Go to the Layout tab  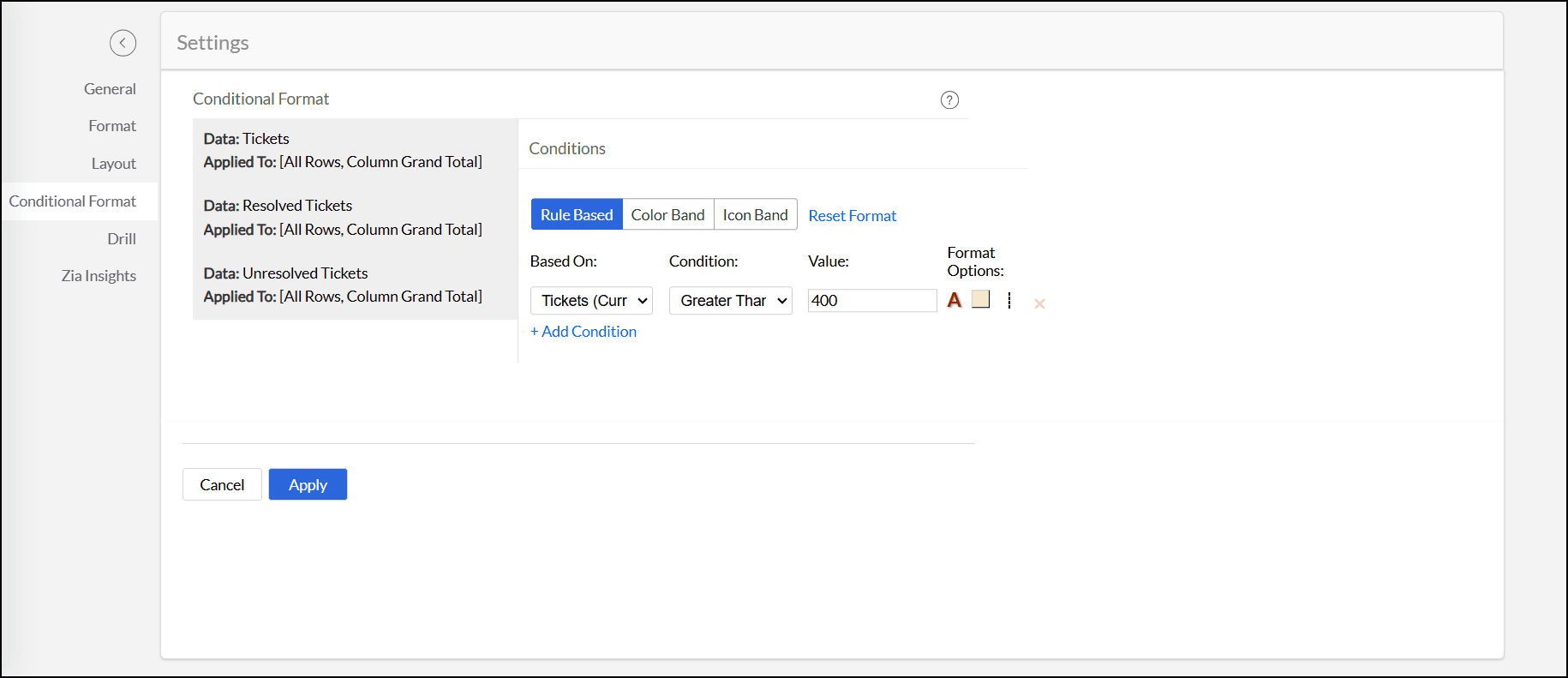(x=113, y=164)
